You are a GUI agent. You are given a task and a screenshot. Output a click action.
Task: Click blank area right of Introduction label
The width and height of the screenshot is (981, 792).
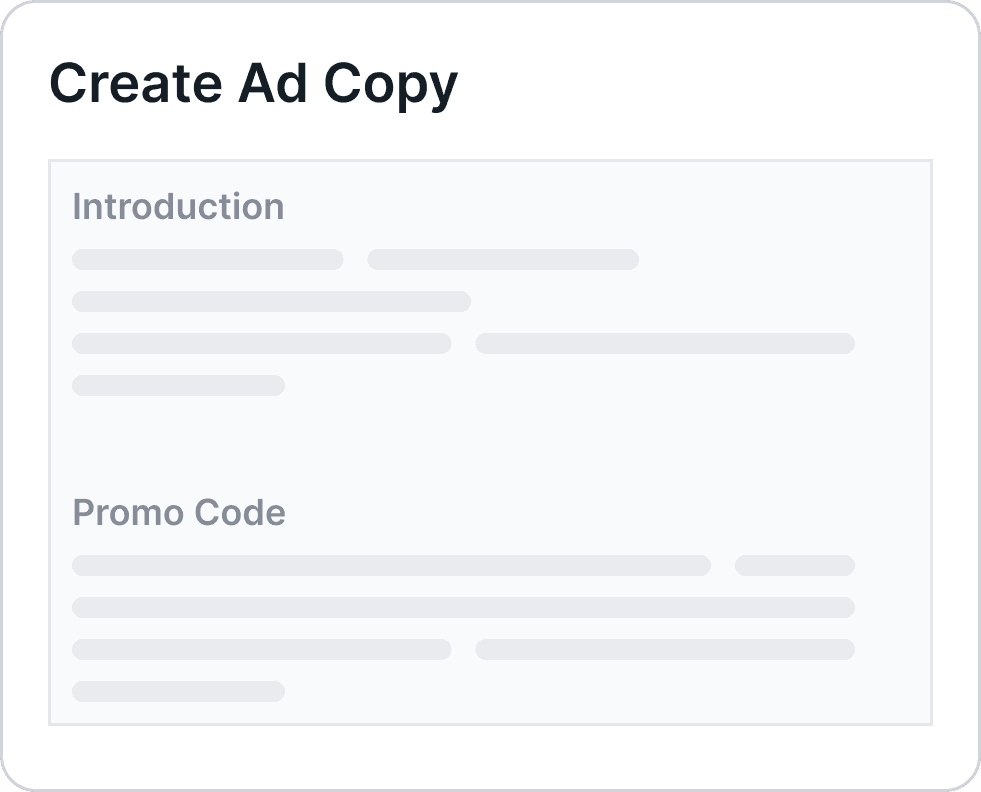click(x=607, y=206)
